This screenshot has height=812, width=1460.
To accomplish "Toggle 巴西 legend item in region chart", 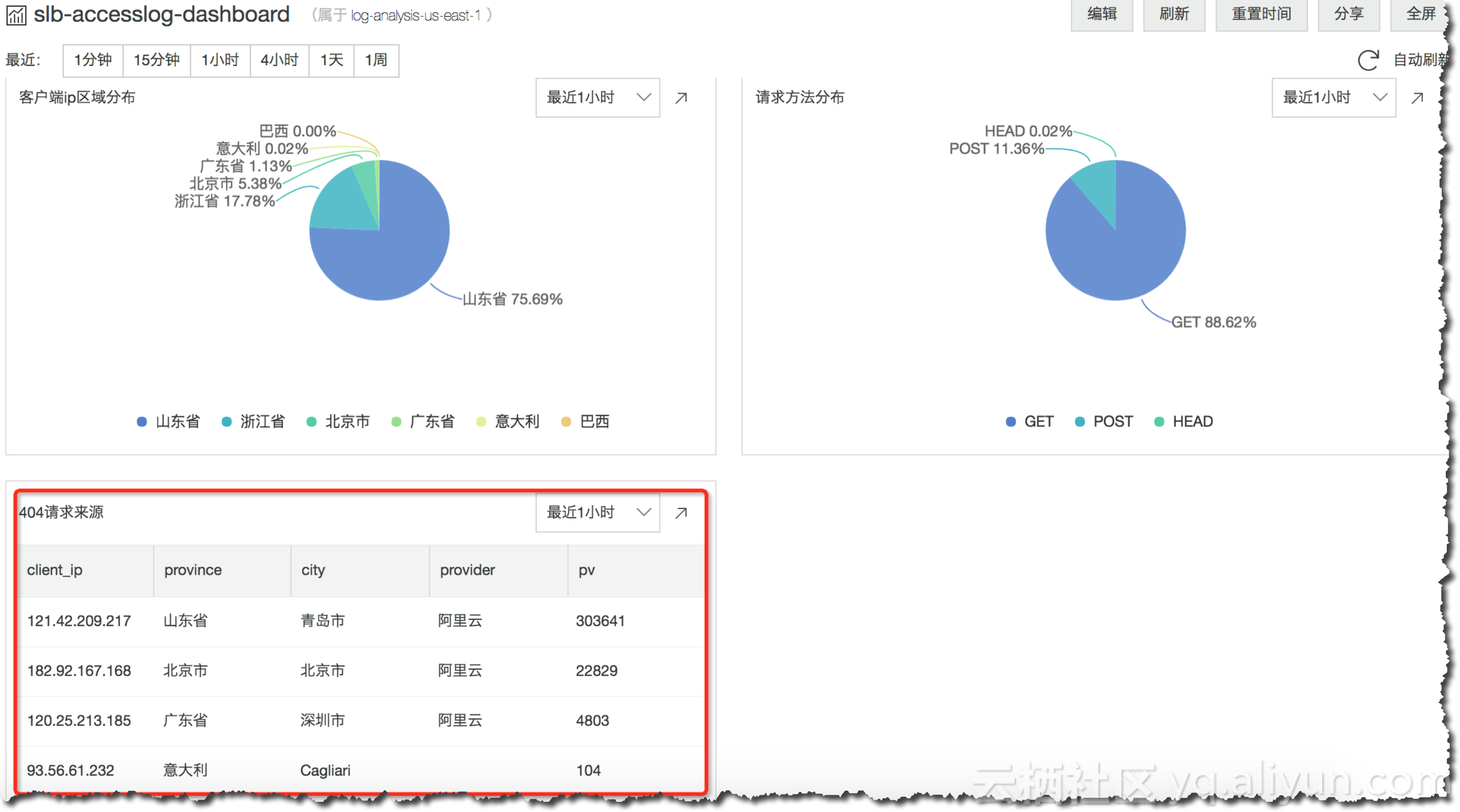I will pyautogui.click(x=585, y=422).
